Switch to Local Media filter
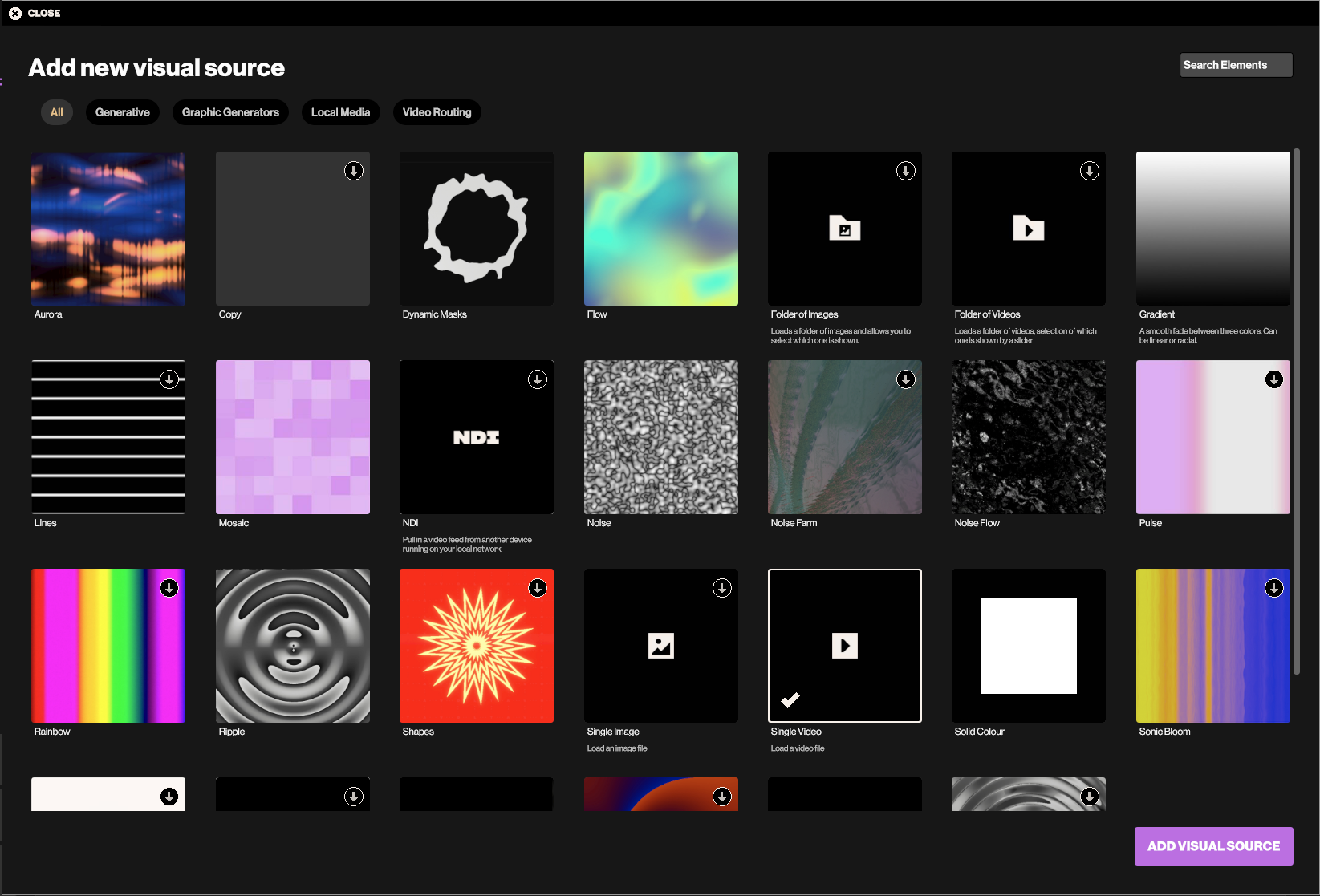 (341, 112)
